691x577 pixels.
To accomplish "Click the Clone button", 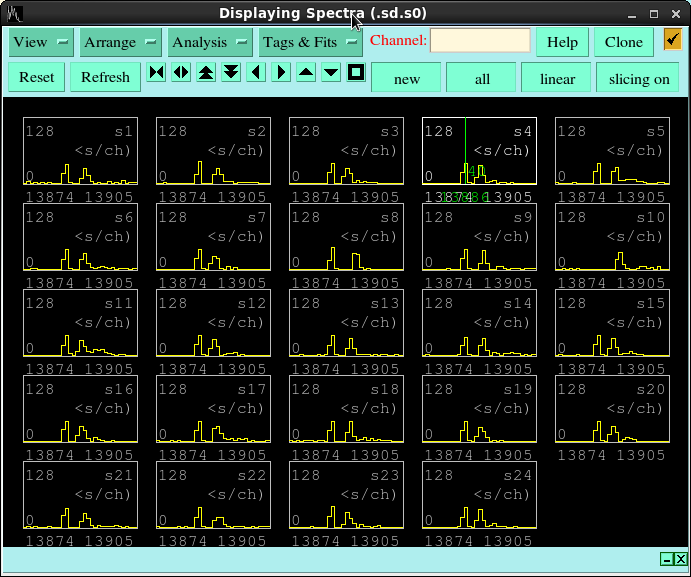I will (624, 42).
